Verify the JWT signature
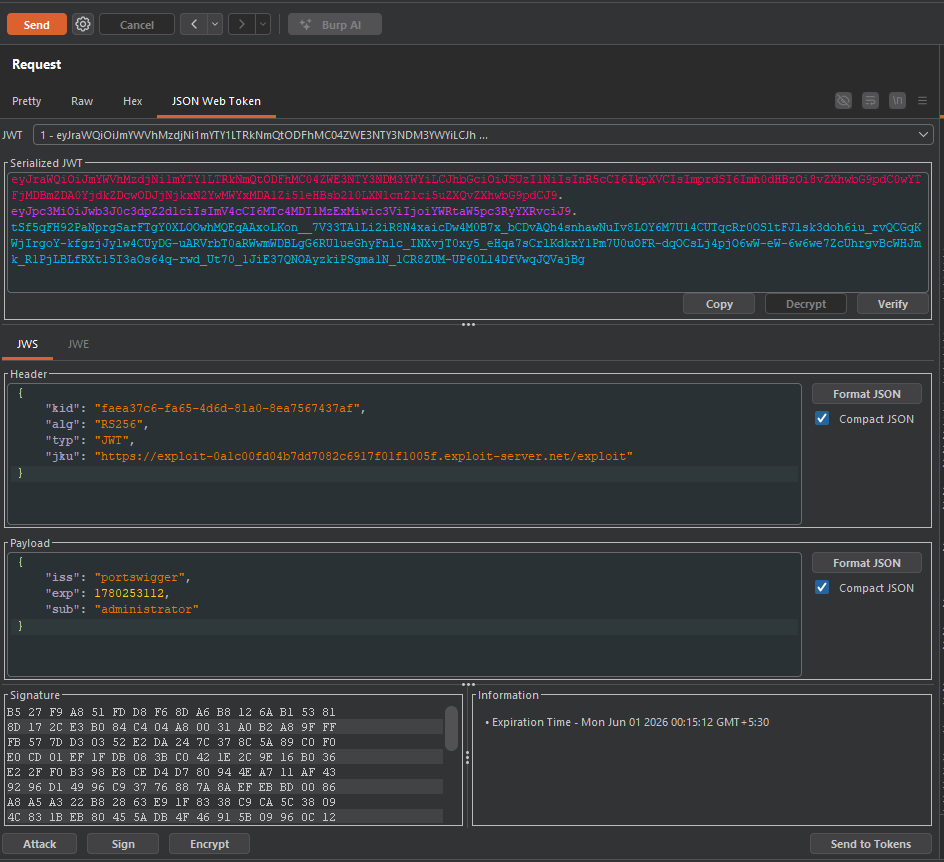This screenshot has height=862, width=944. click(x=892, y=304)
